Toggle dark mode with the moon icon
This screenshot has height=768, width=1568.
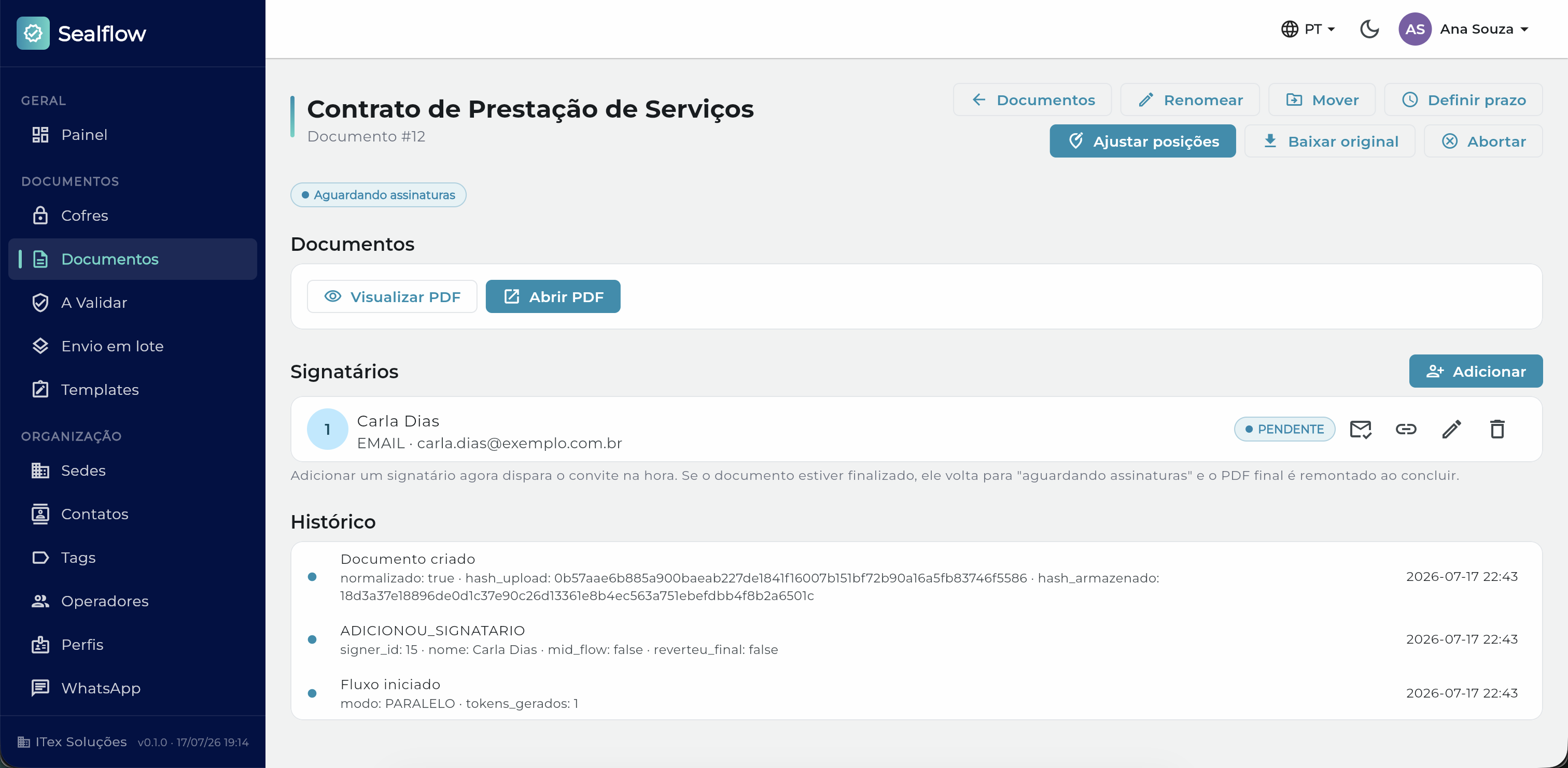(x=1369, y=29)
